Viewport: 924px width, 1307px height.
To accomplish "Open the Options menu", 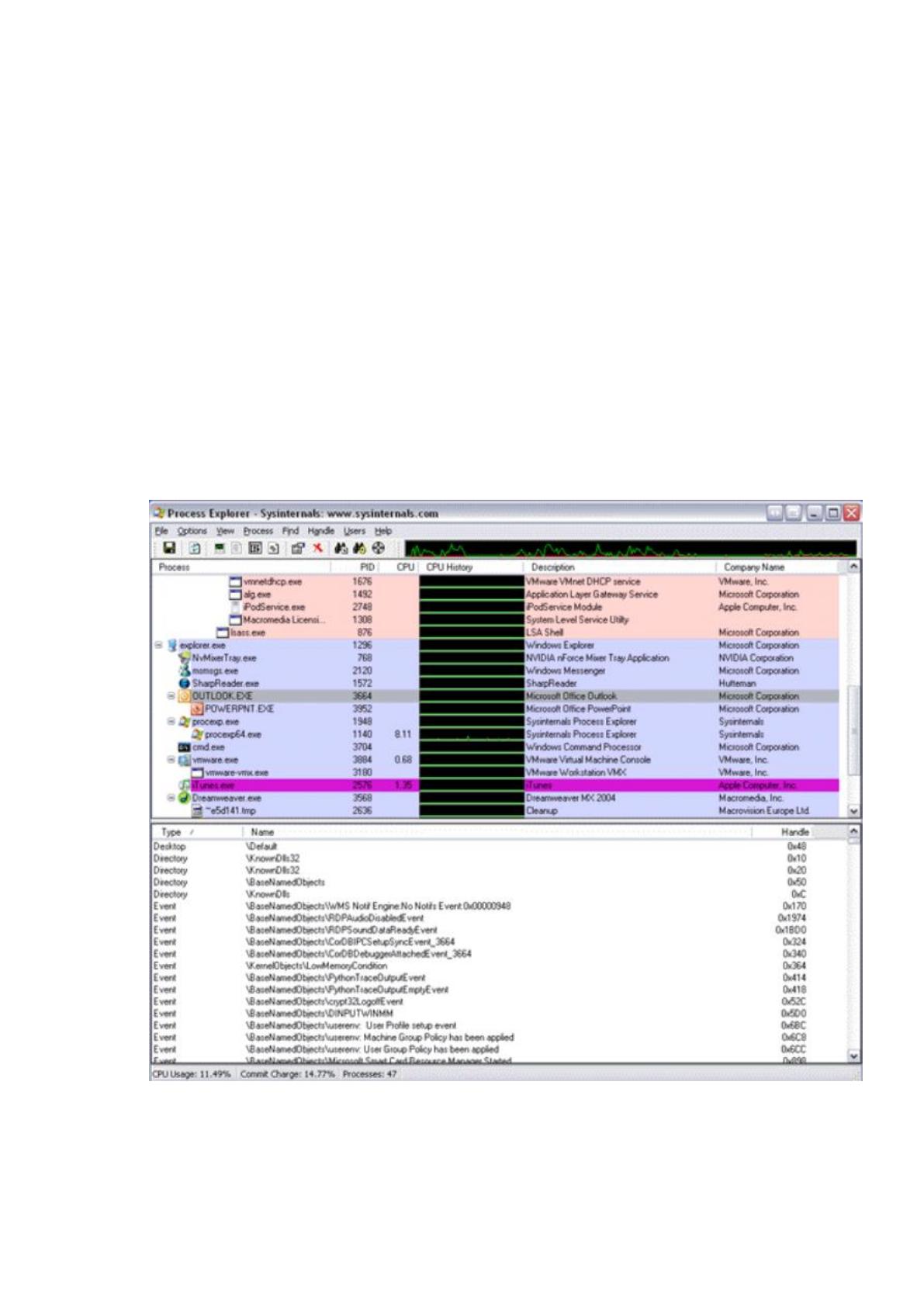I will (x=192, y=531).
